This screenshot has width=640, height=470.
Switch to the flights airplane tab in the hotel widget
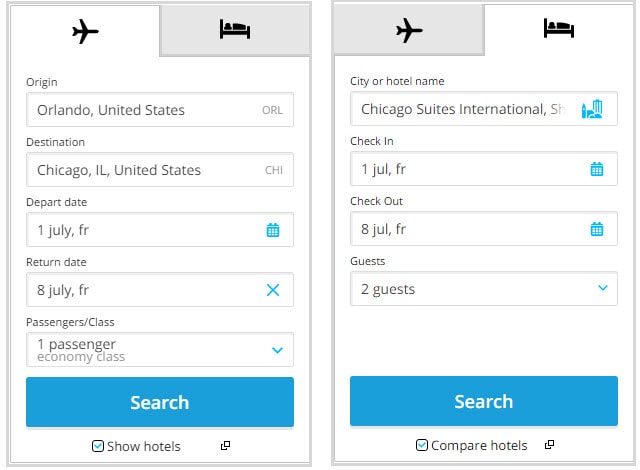[409, 30]
